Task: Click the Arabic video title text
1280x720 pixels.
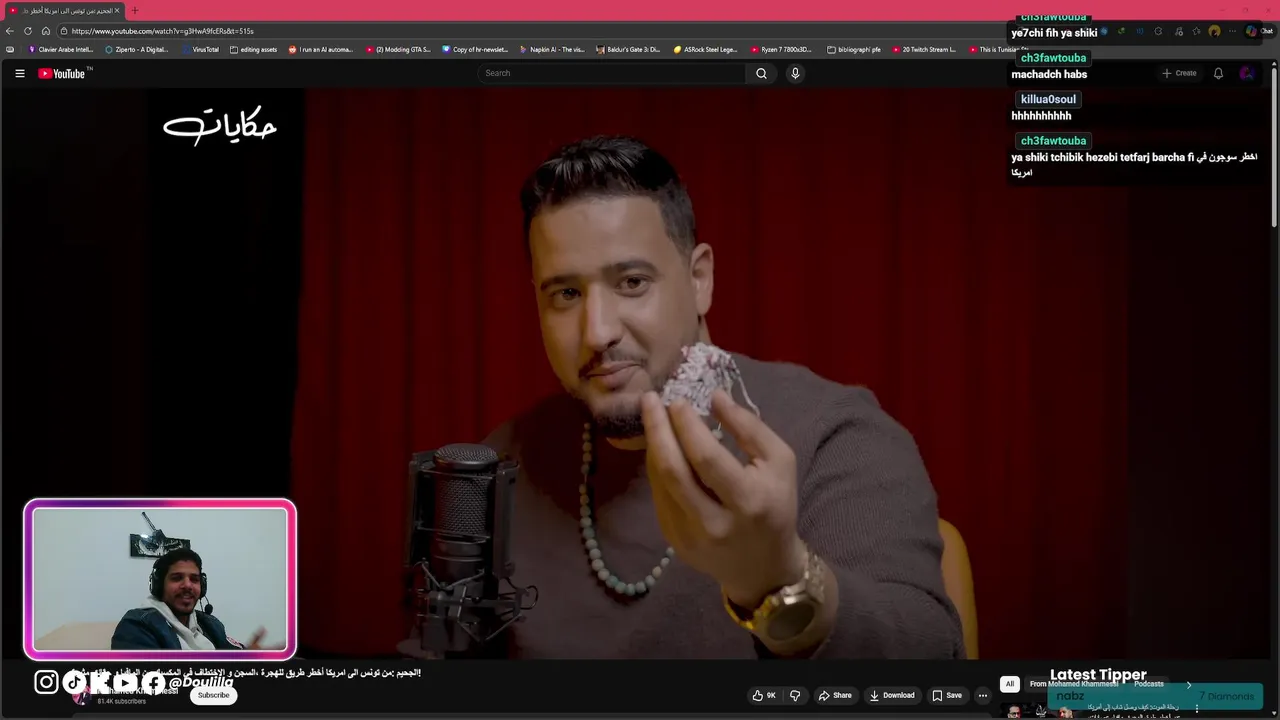Action: pos(245,672)
